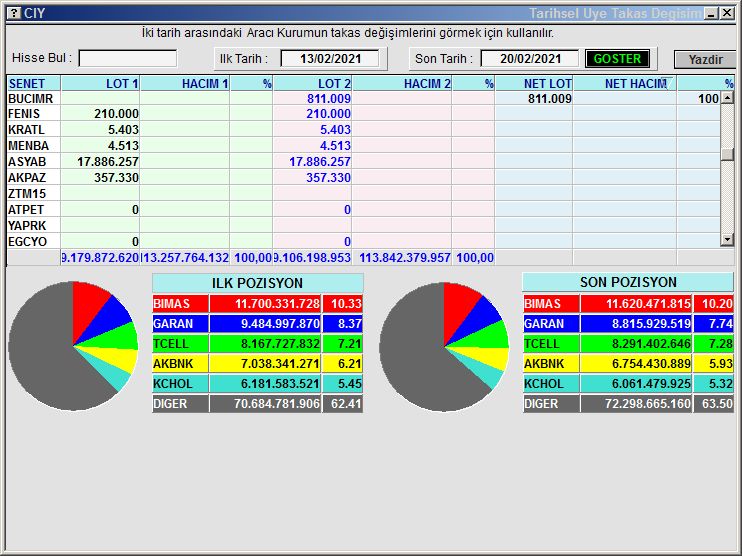This screenshot has height=556, width=742.
Task: Click the GOSTER button
Action: point(617,59)
